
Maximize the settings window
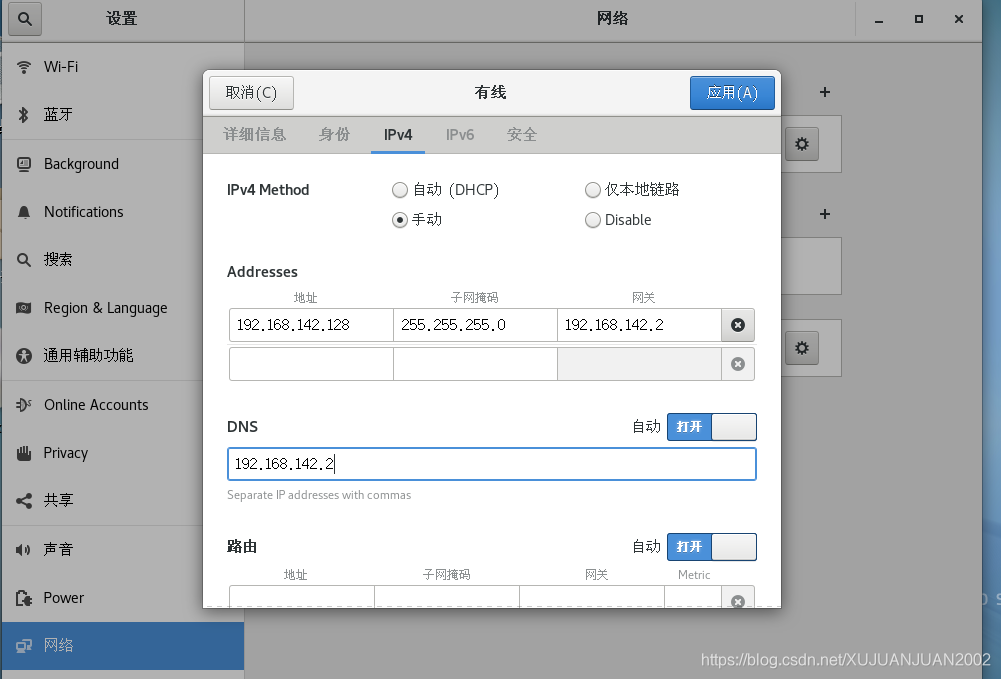[919, 20]
